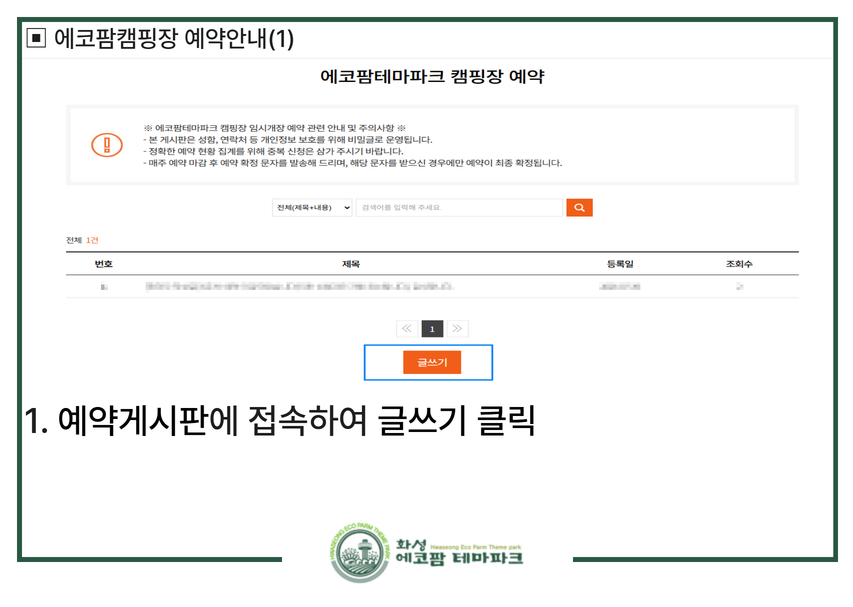Open the blurred post title in the table row
The image size is (853, 607).
tap(299, 286)
